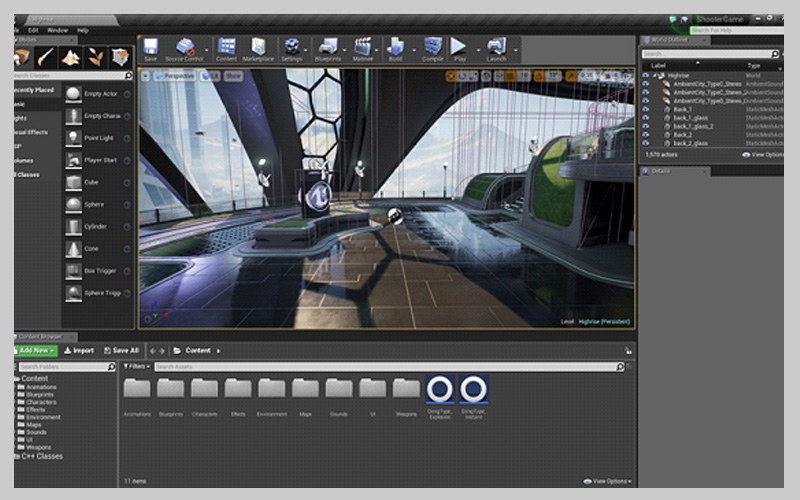Viewport: 800px width, 500px height.
Task: Click the Import button
Action: [79, 351]
